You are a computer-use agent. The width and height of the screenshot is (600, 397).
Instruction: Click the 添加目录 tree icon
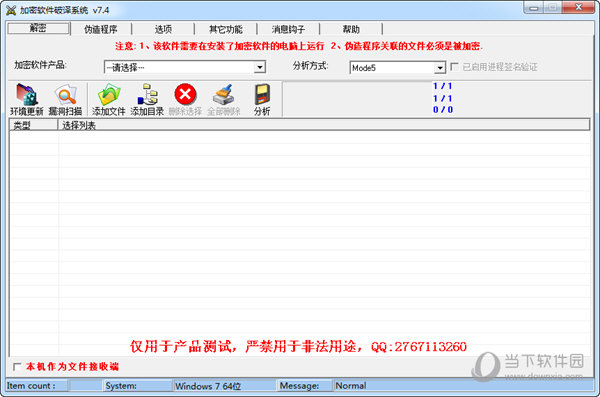147,94
